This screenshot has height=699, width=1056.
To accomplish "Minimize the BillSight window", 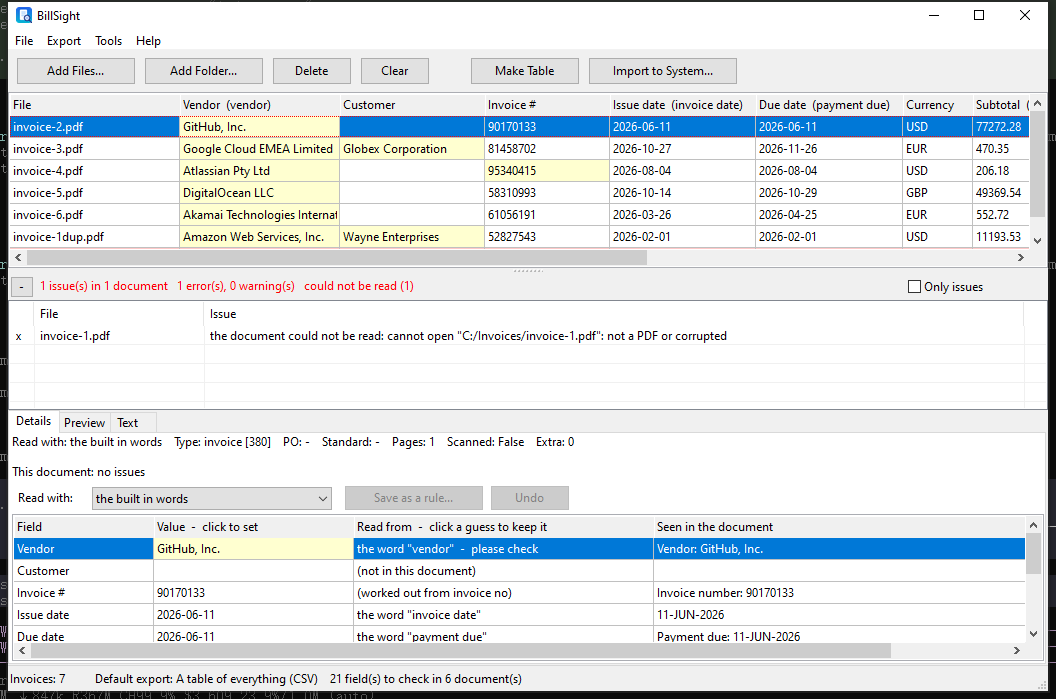I will (934, 15).
